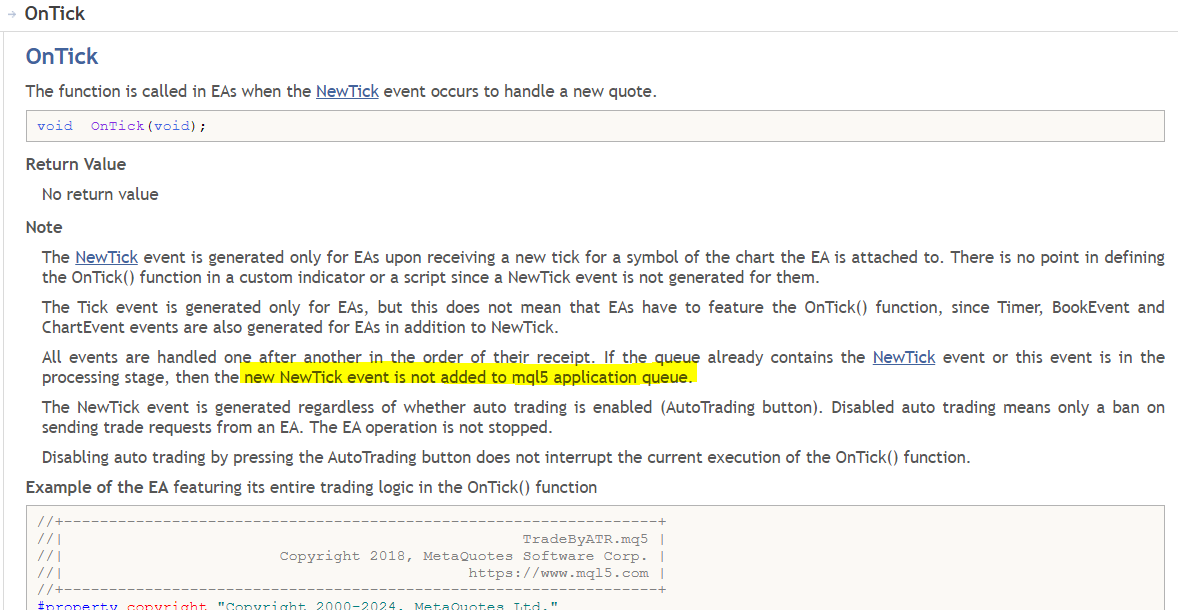The height and width of the screenshot is (610, 1178).
Task: Click the sentence starting 'Disabling auto trading by pressing'
Action: pos(506,457)
